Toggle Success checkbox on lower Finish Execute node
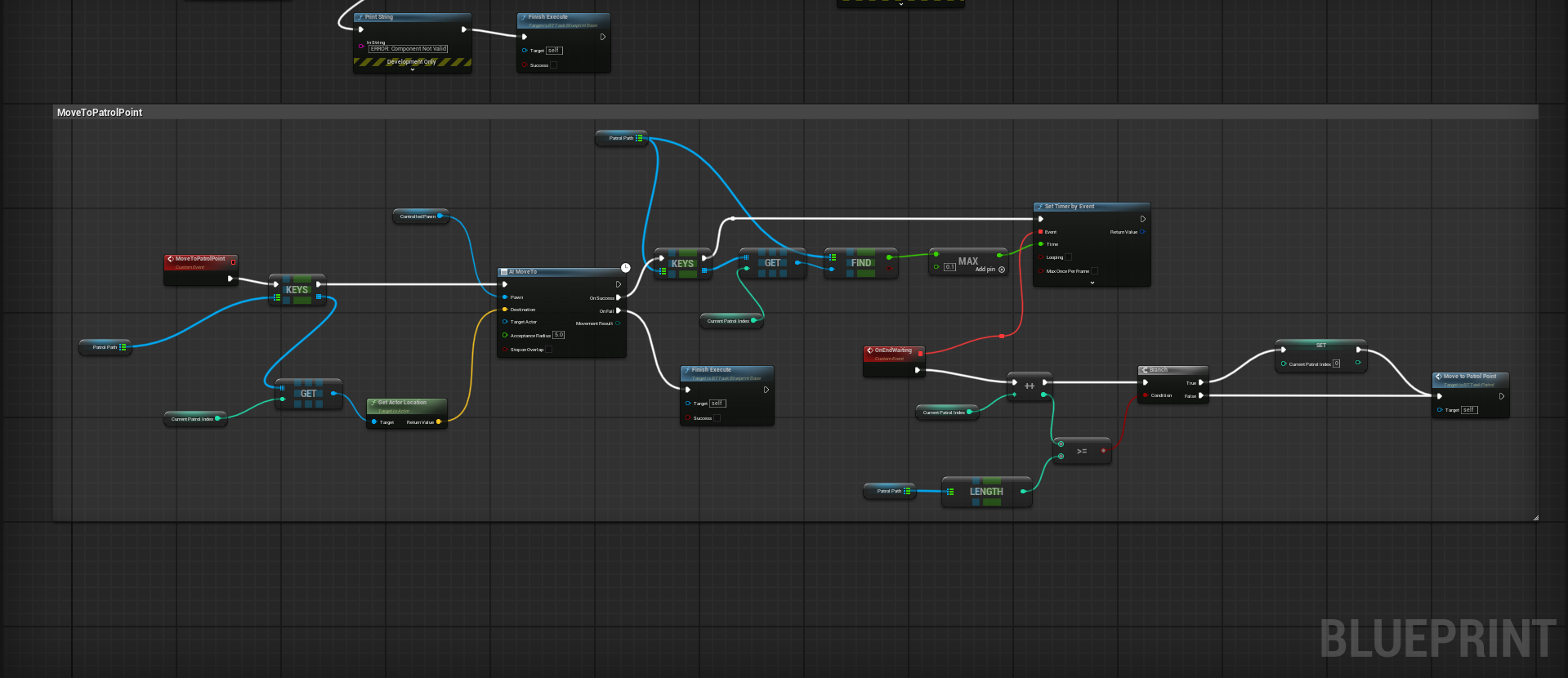This screenshot has height=678, width=1568. click(717, 418)
